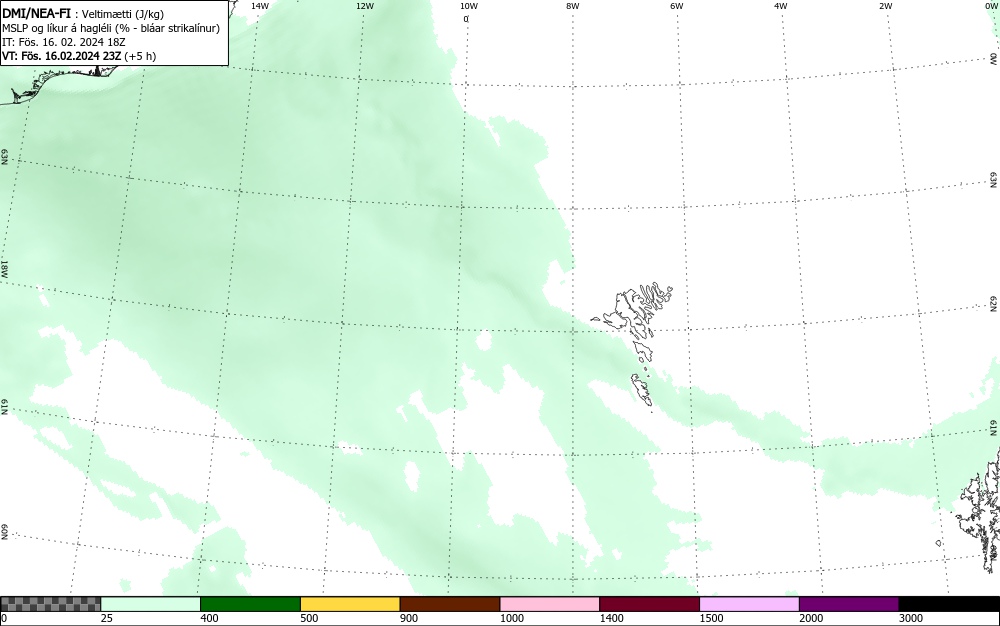The image size is (1000, 626).
Task: Click the legend value "25"
Action: point(107,618)
